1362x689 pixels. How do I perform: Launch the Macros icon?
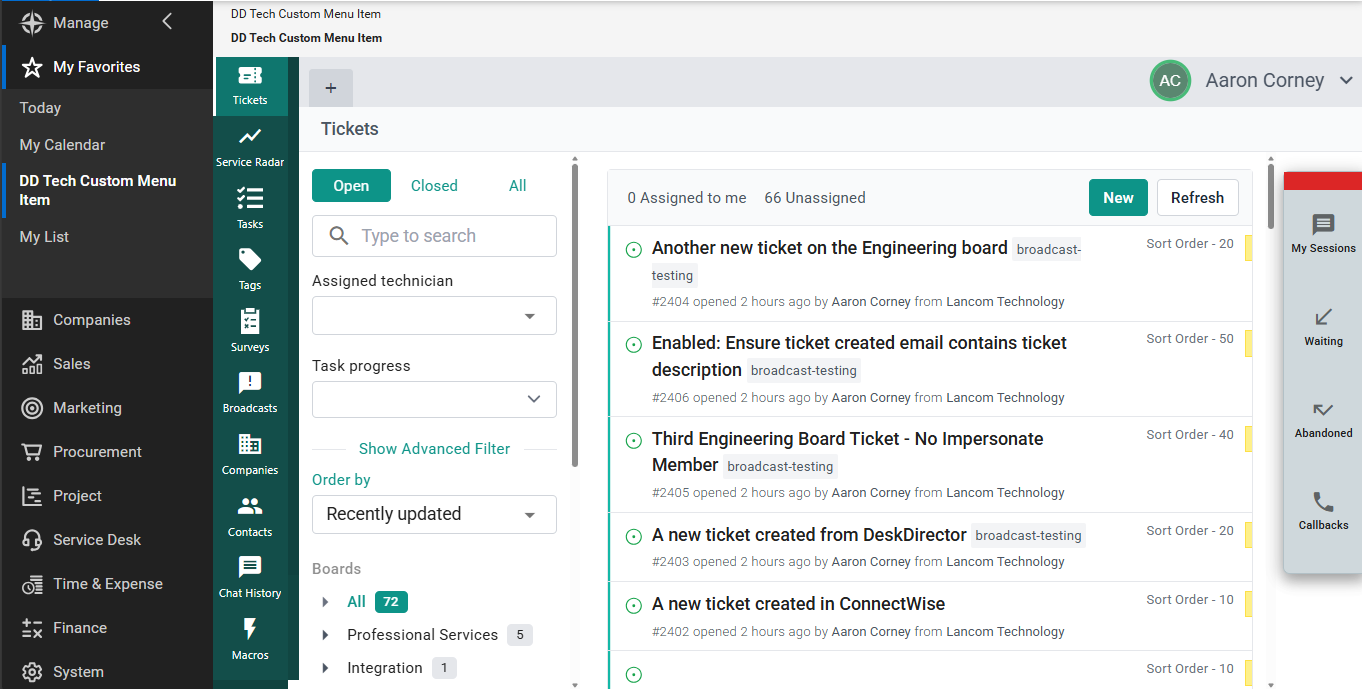[250, 639]
